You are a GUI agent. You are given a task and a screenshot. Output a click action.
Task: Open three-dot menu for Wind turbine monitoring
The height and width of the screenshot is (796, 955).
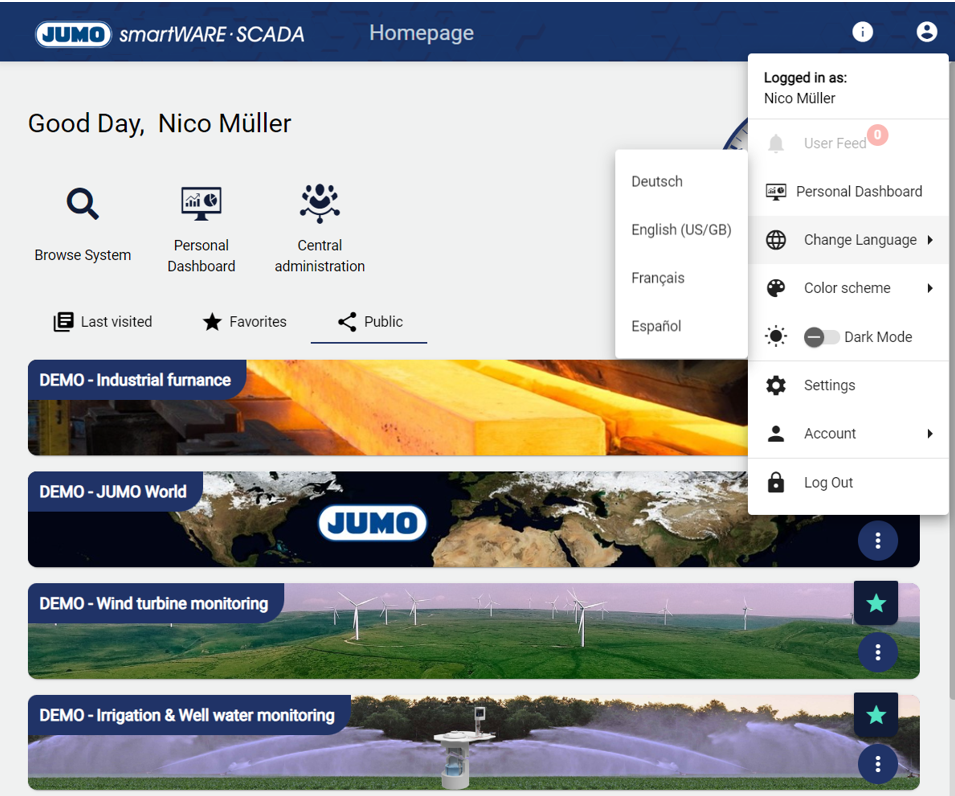pos(877,652)
